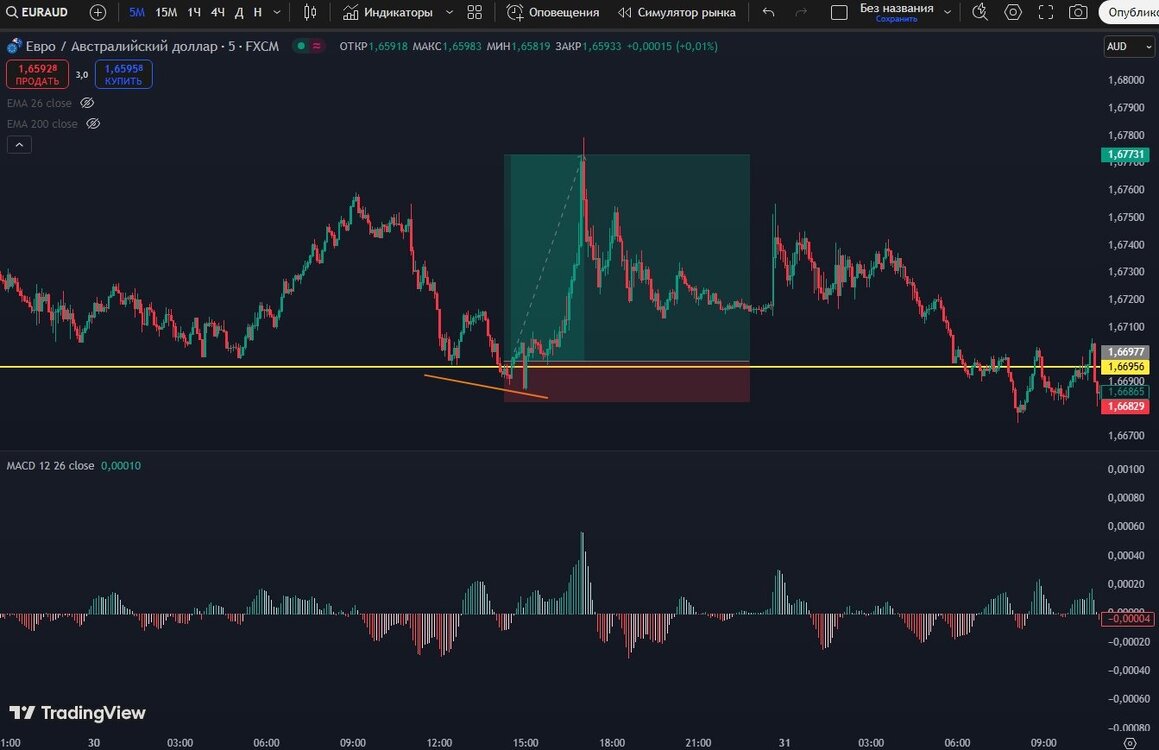The height and width of the screenshot is (750, 1159).
Task: Click the ЗАКР 1,65933 close value
Action: point(588,46)
